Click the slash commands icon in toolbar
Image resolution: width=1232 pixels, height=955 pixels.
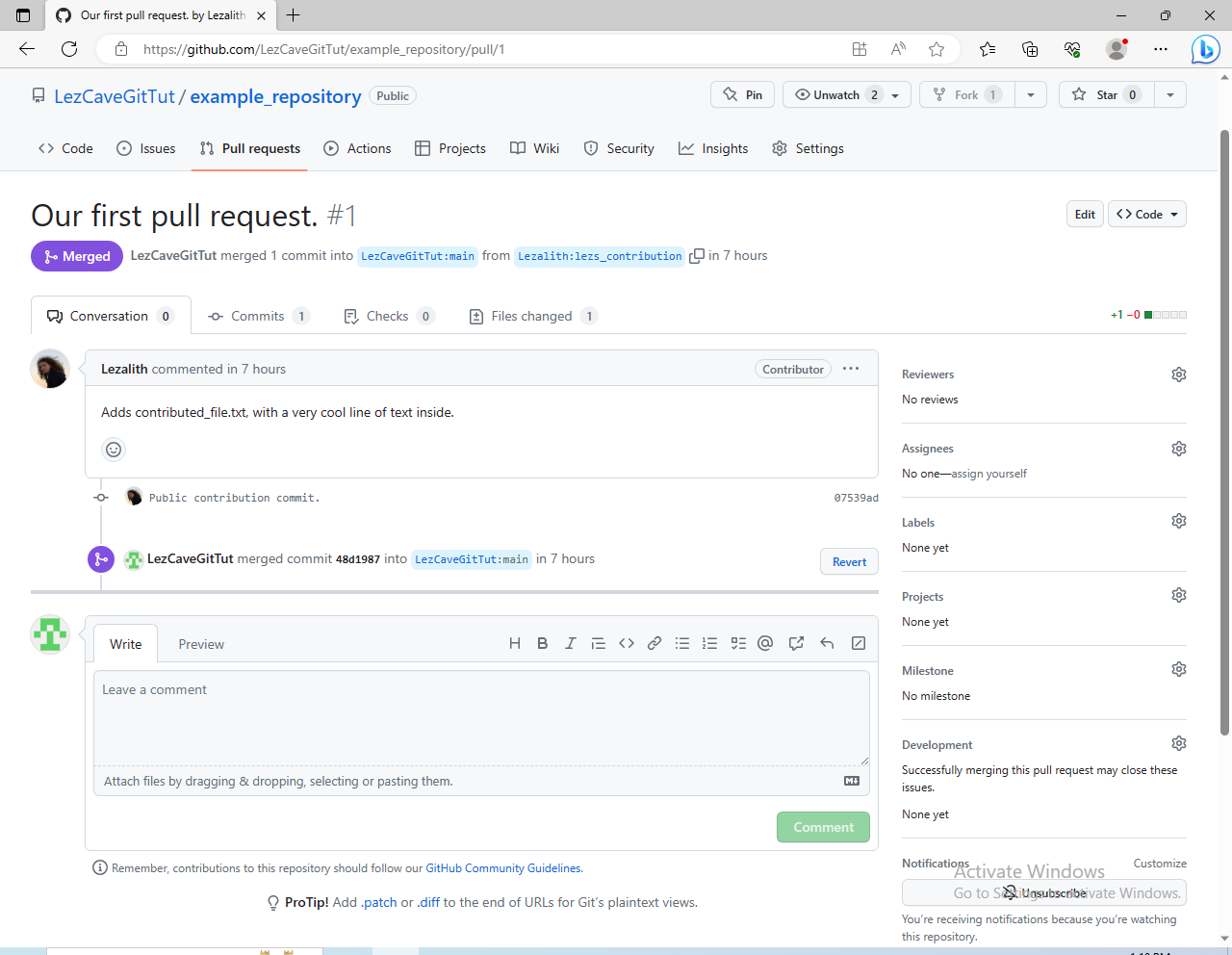point(859,643)
